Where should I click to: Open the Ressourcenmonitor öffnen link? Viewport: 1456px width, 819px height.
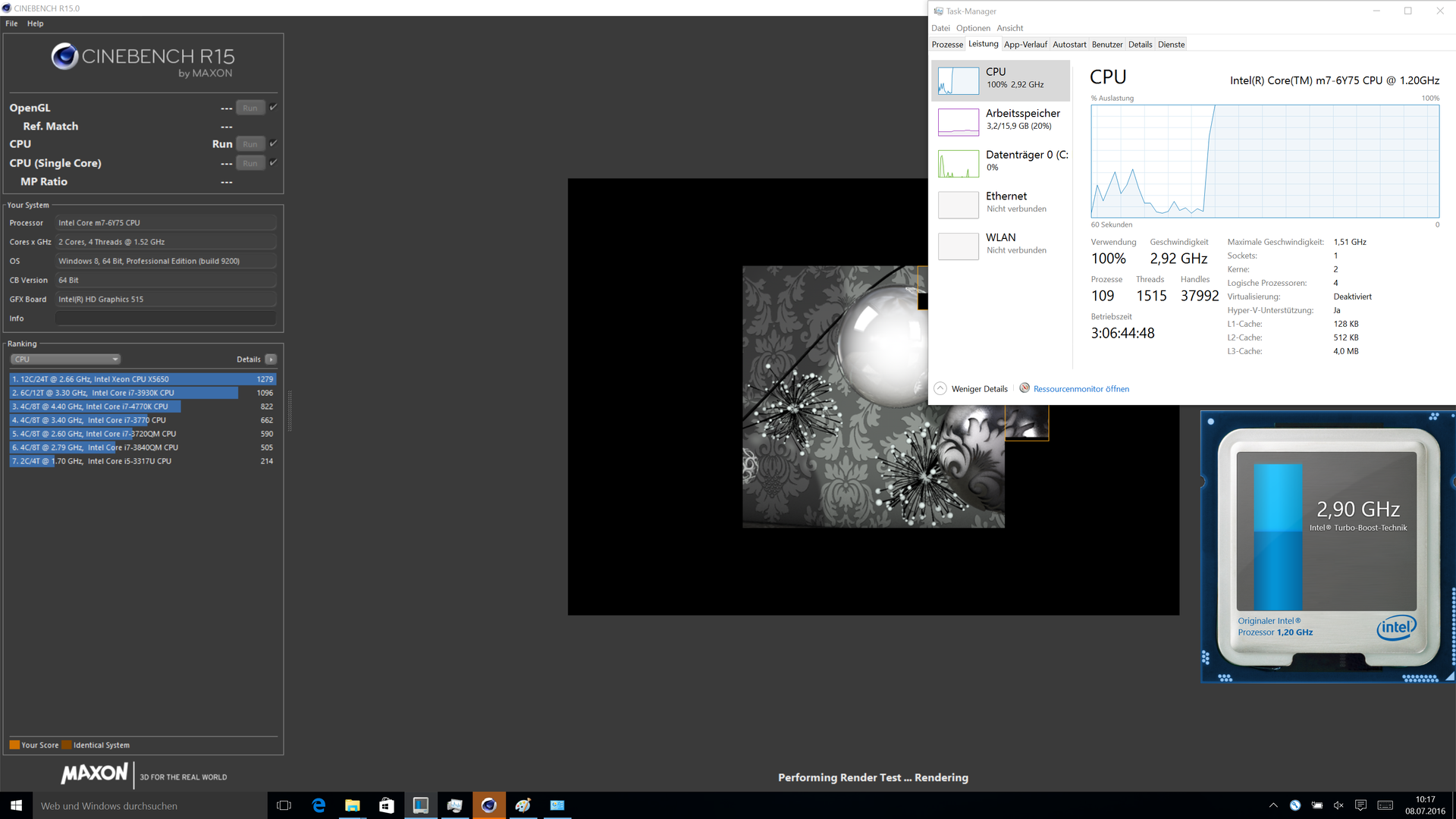(x=1081, y=389)
